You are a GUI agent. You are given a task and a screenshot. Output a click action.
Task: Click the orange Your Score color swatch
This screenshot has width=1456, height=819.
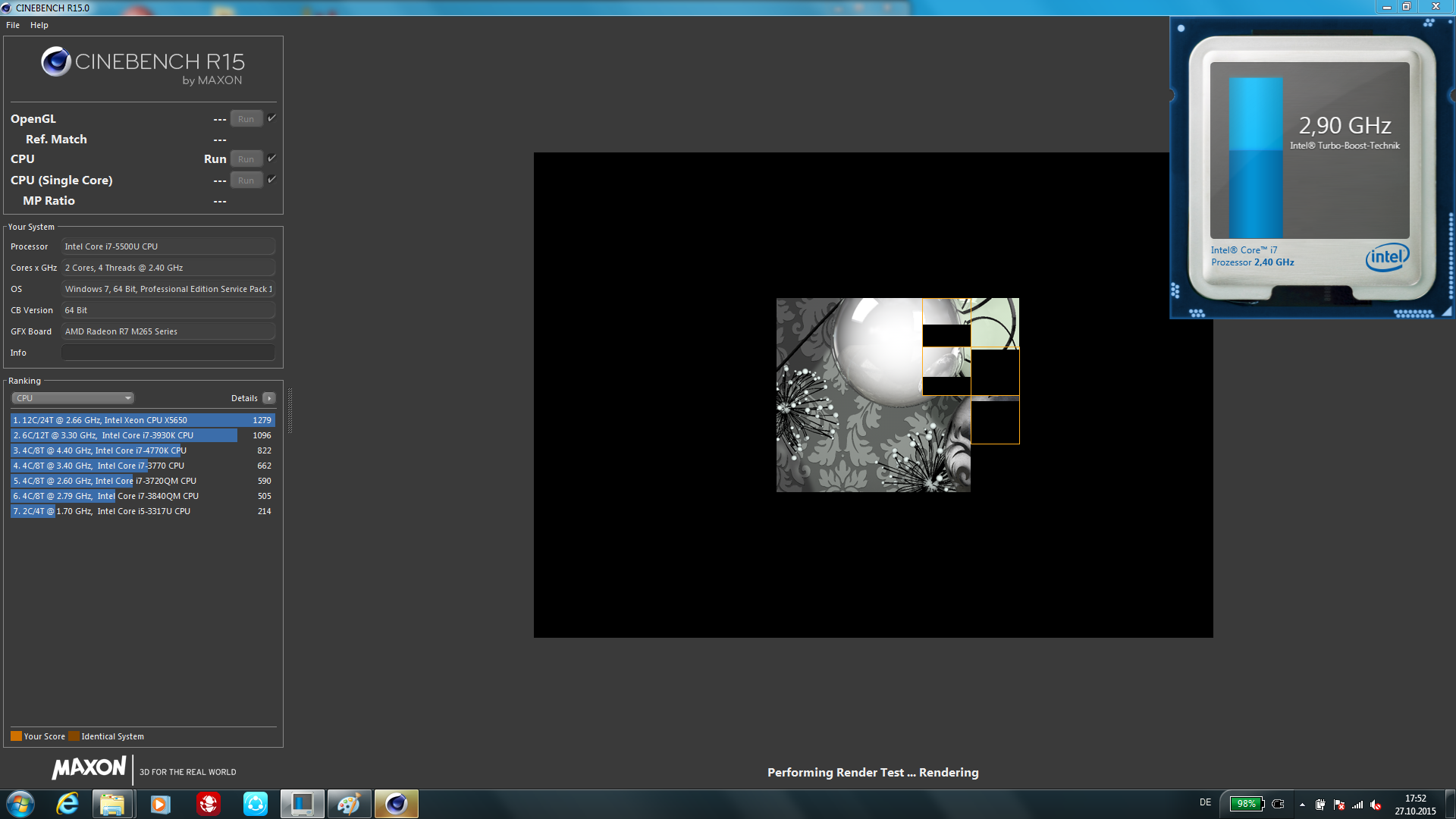tap(16, 736)
